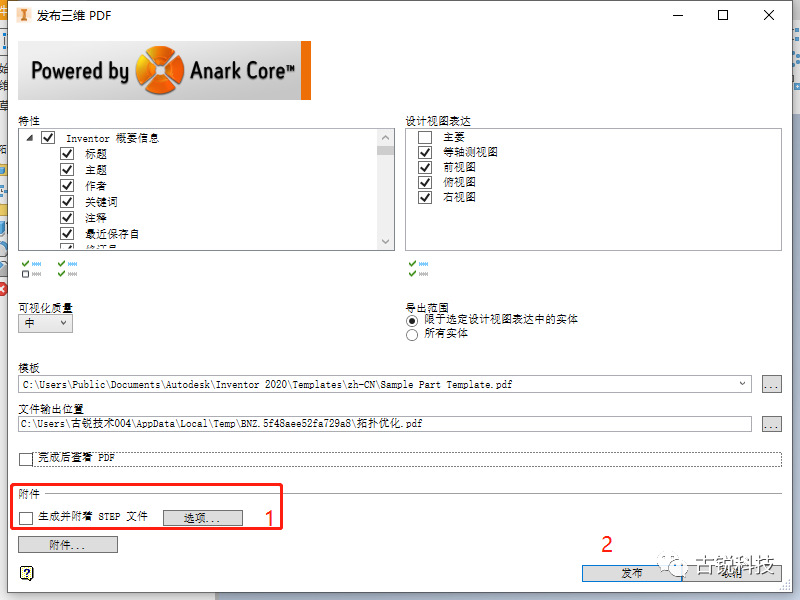Toggle the 前视图 checkbox
Image resolution: width=800 pixels, height=600 pixels.
point(425,167)
